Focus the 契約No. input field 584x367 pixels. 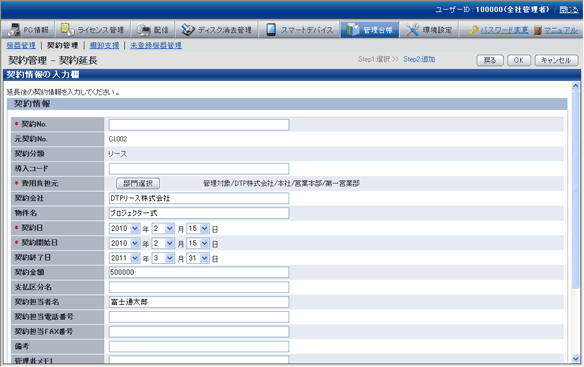(x=199, y=125)
